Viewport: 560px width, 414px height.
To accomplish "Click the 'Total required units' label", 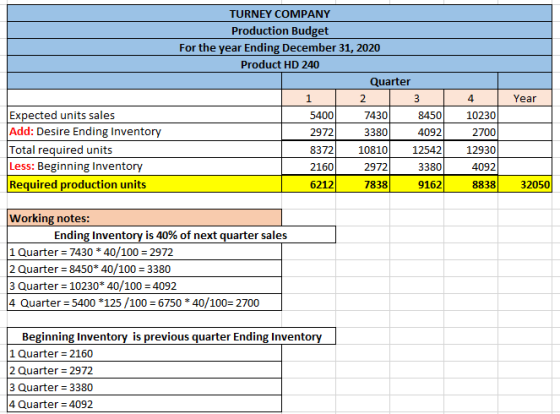I will point(144,149).
